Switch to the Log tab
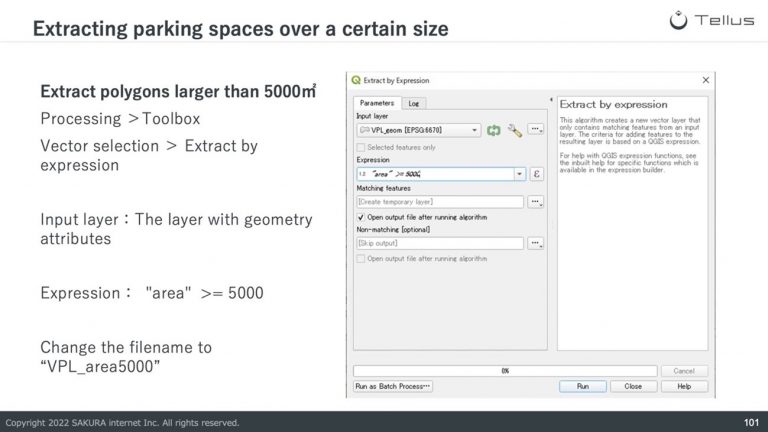This screenshot has height=432, width=768. pos(414,103)
